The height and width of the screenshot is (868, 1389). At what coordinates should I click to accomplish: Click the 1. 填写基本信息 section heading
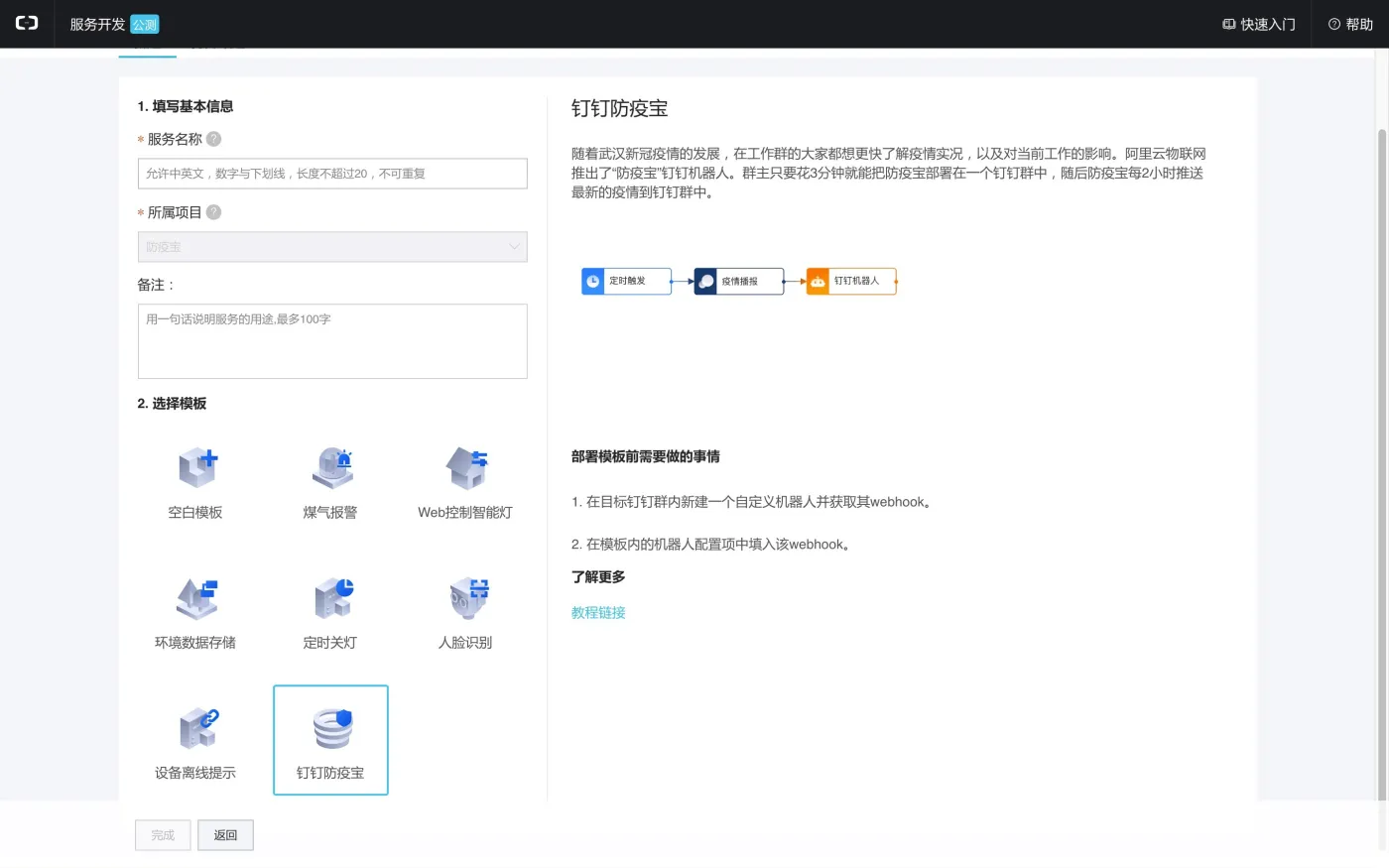[x=186, y=106]
